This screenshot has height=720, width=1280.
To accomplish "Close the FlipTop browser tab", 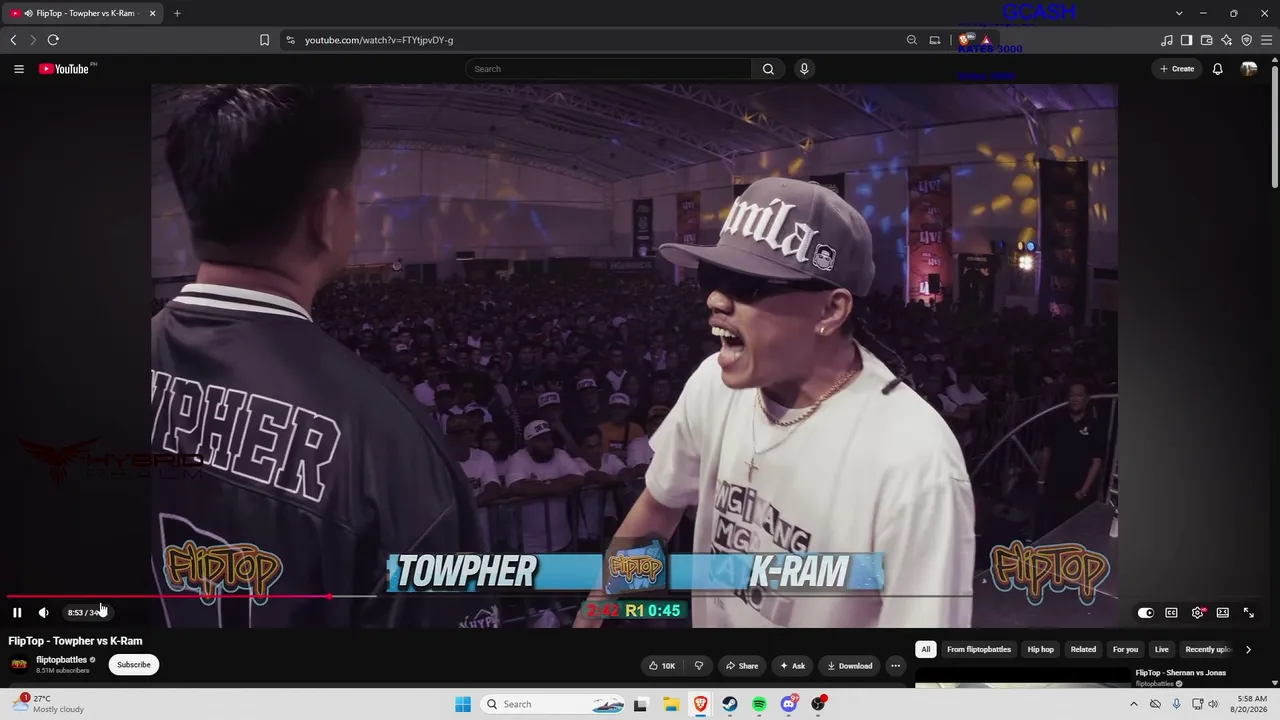I will [x=153, y=13].
